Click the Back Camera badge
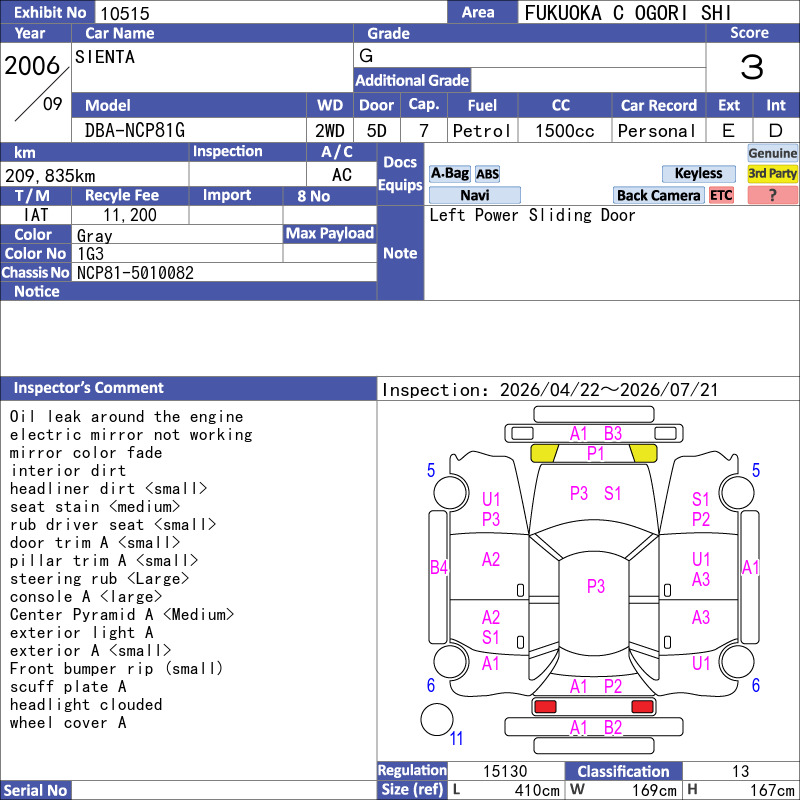 658,195
